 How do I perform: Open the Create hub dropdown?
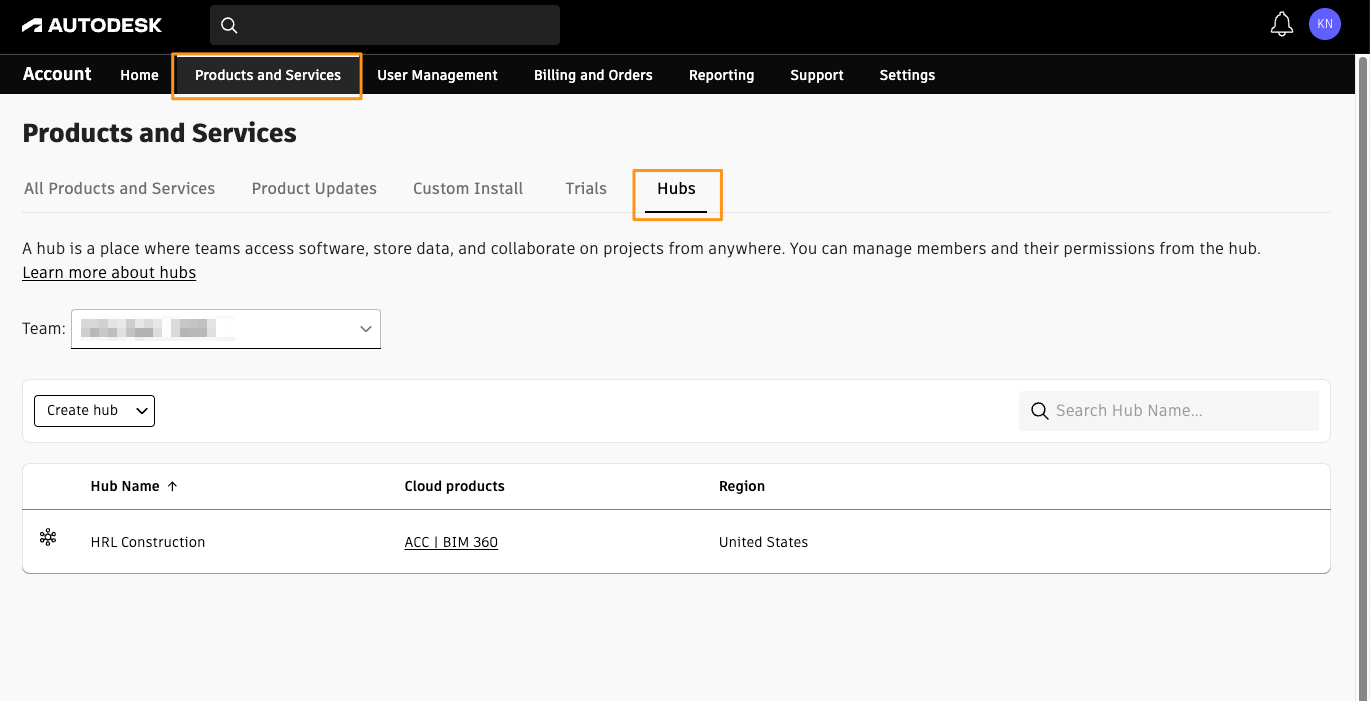click(94, 411)
